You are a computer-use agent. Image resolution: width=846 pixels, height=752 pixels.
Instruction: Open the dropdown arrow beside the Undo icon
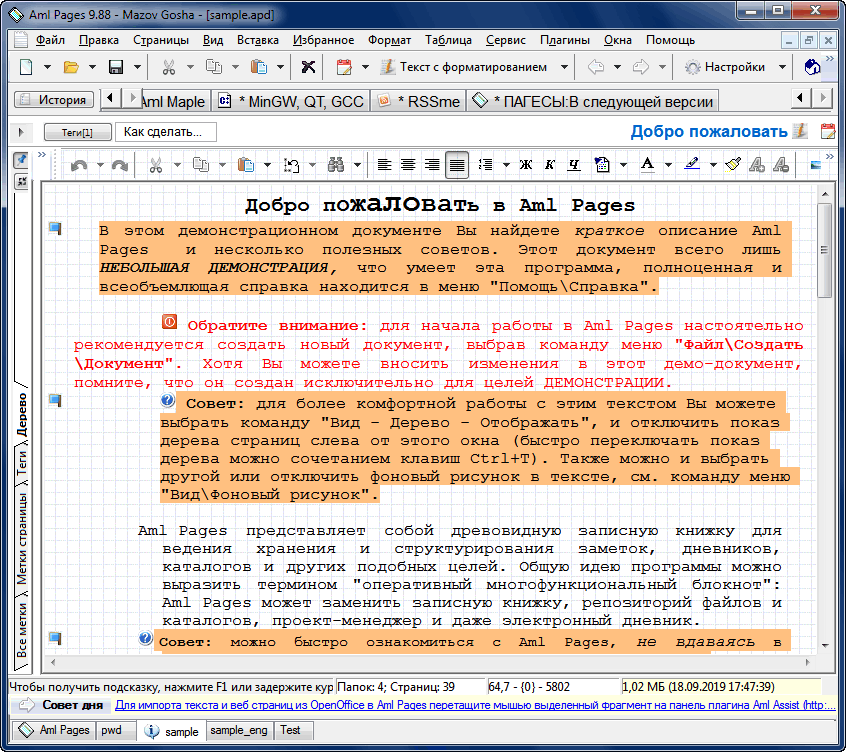click(x=100, y=165)
